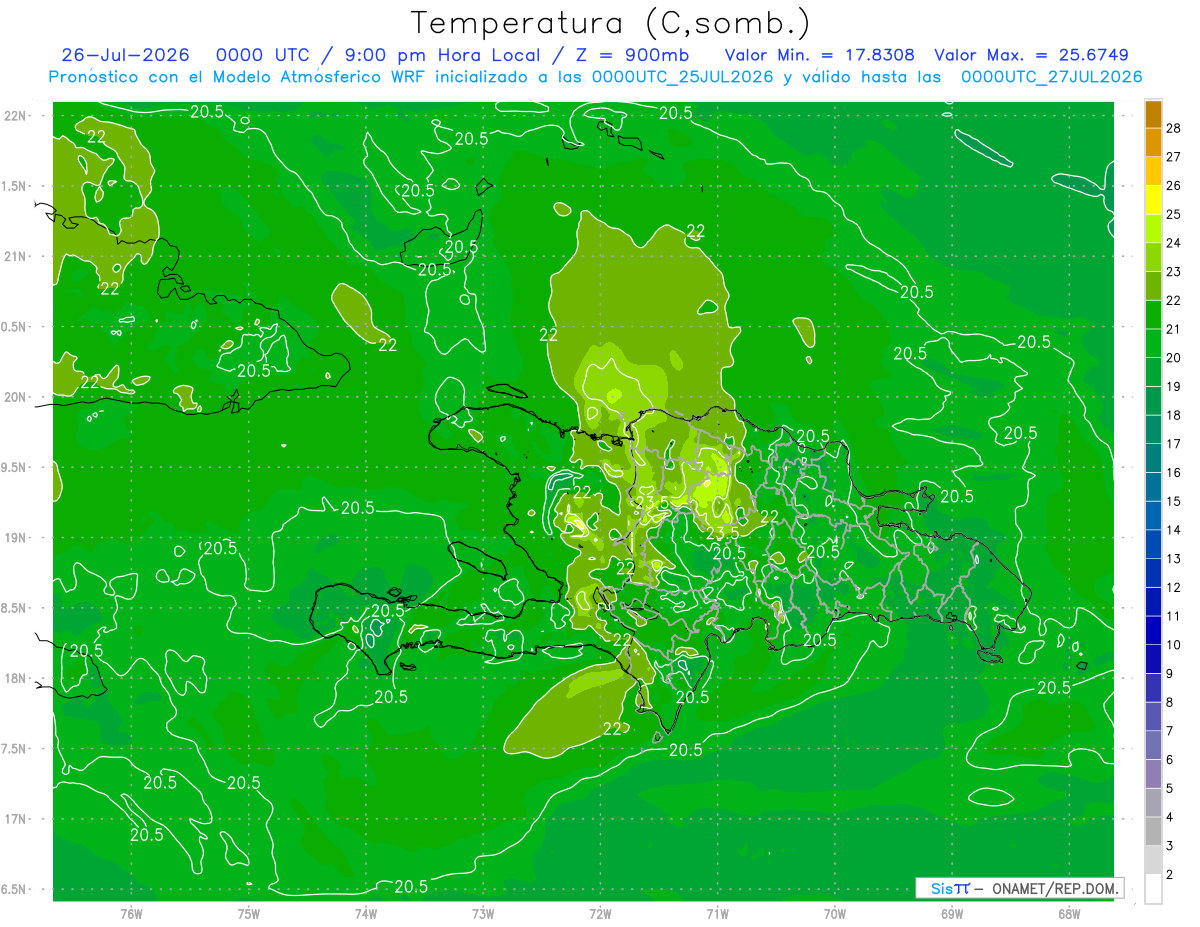This screenshot has height=927, width=1200.
Task: Click the "73W" longitude axis label
Action: [x=483, y=915]
